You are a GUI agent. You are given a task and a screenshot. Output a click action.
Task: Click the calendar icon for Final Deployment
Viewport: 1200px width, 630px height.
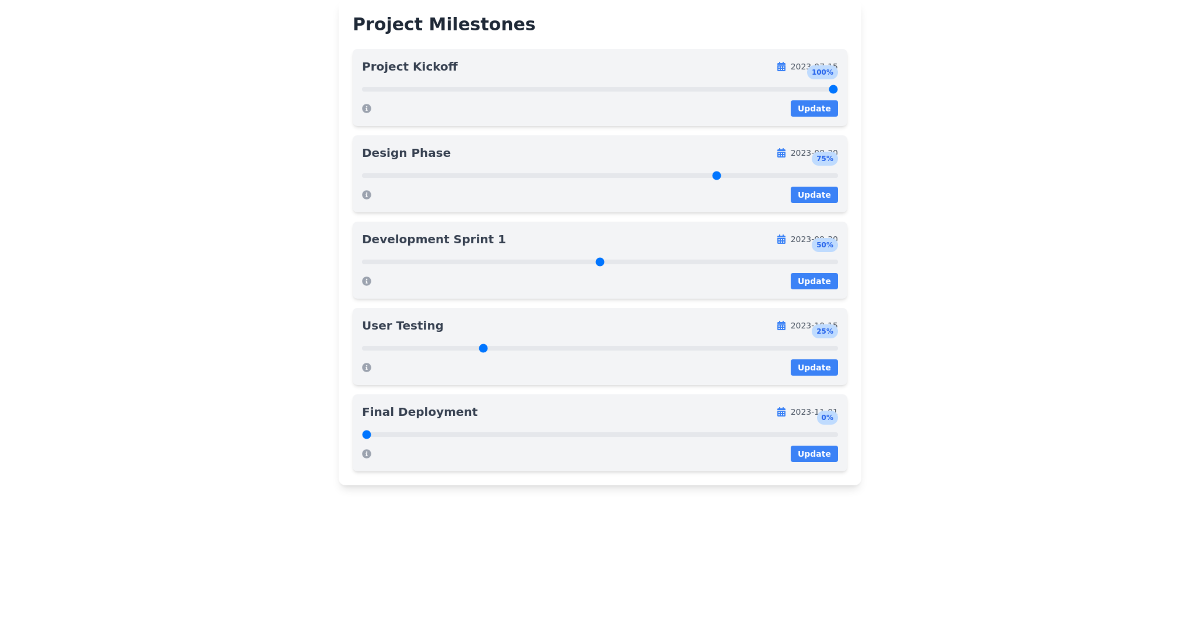tap(781, 411)
